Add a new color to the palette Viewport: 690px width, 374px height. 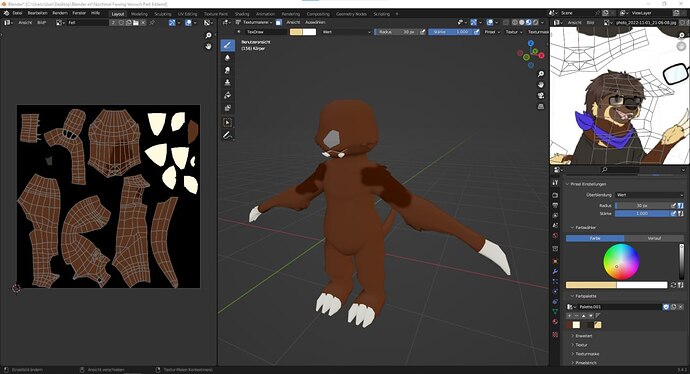pyautogui.click(x=569, y=316)
